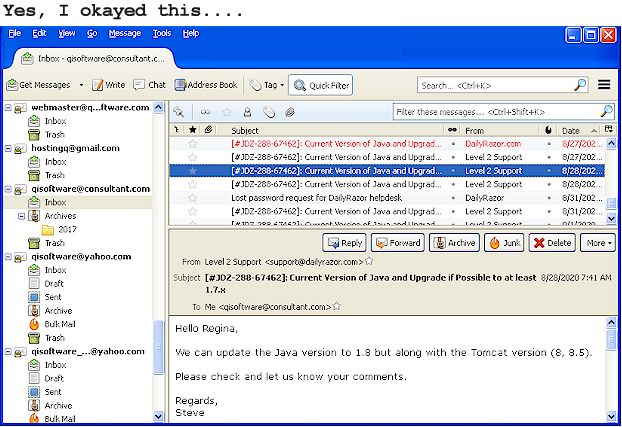Click the global Search field

[502, 85]
